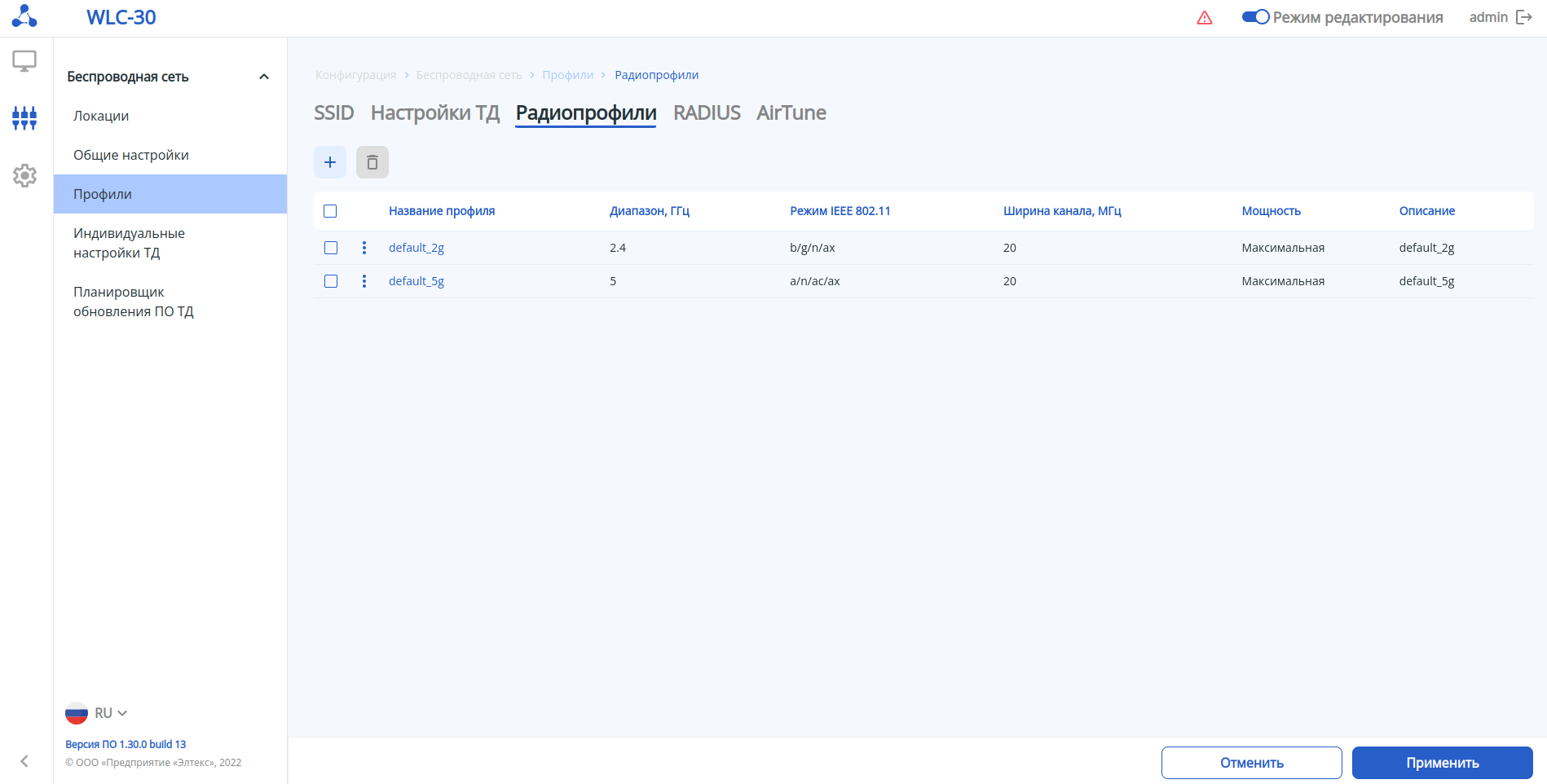Viewport: 1547px width, 784px height.
Task: Open the monitoring screen icon in sidebar
Action: click(x=24, y=61)
